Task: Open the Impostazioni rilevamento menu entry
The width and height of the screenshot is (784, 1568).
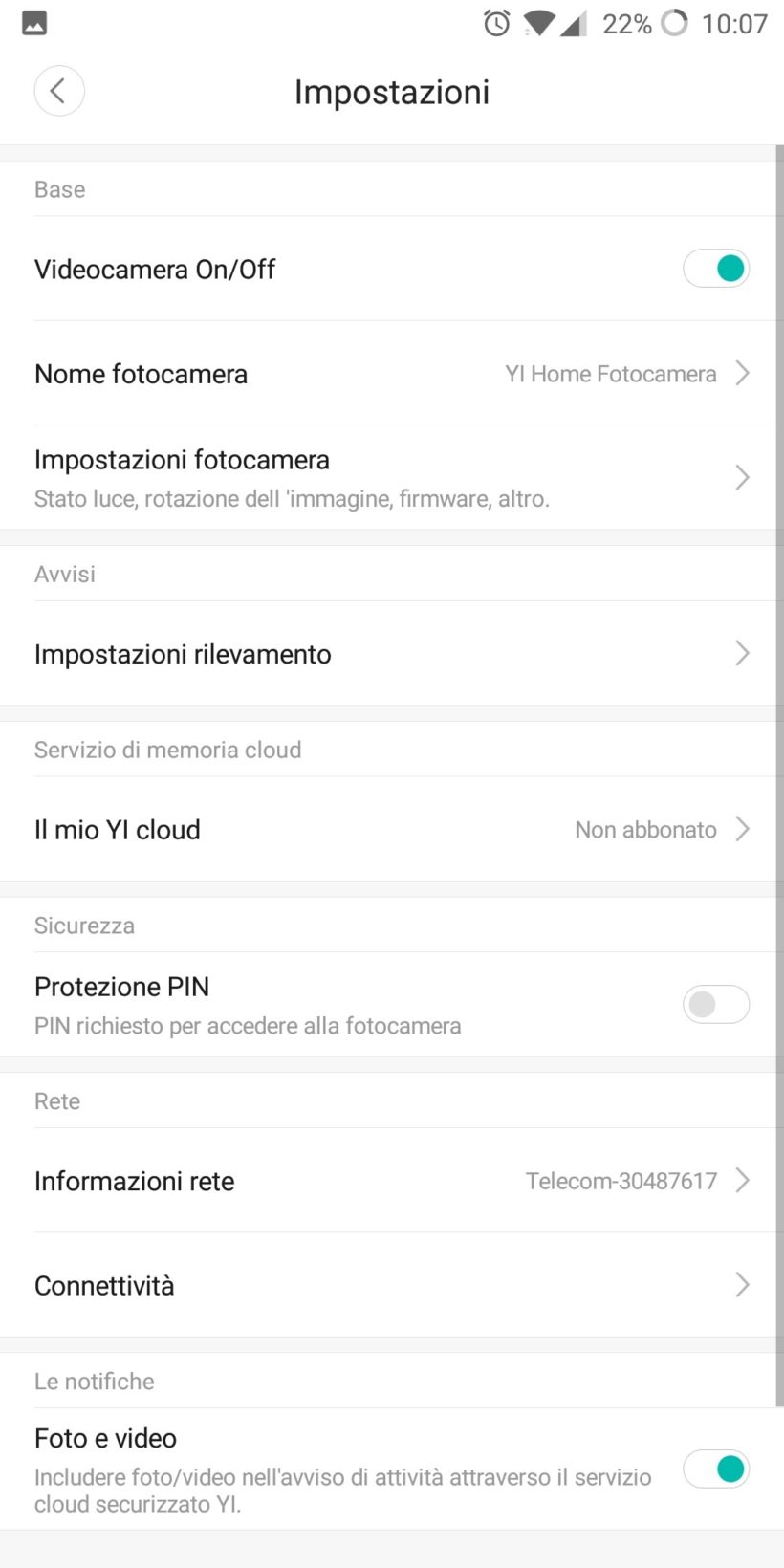Action: 184,654
